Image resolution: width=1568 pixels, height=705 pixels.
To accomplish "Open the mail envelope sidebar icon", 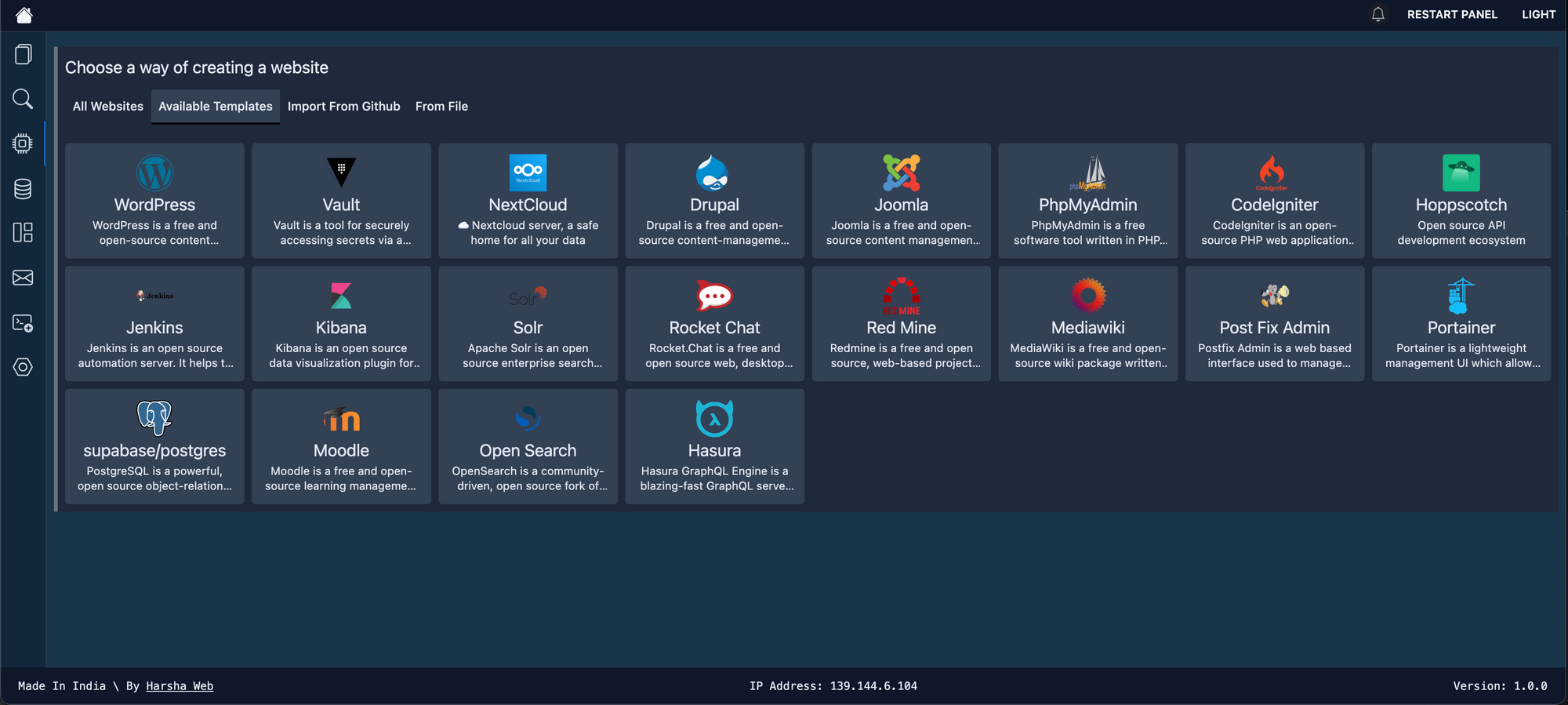I will pyautogui.click(x=23, y=278).
